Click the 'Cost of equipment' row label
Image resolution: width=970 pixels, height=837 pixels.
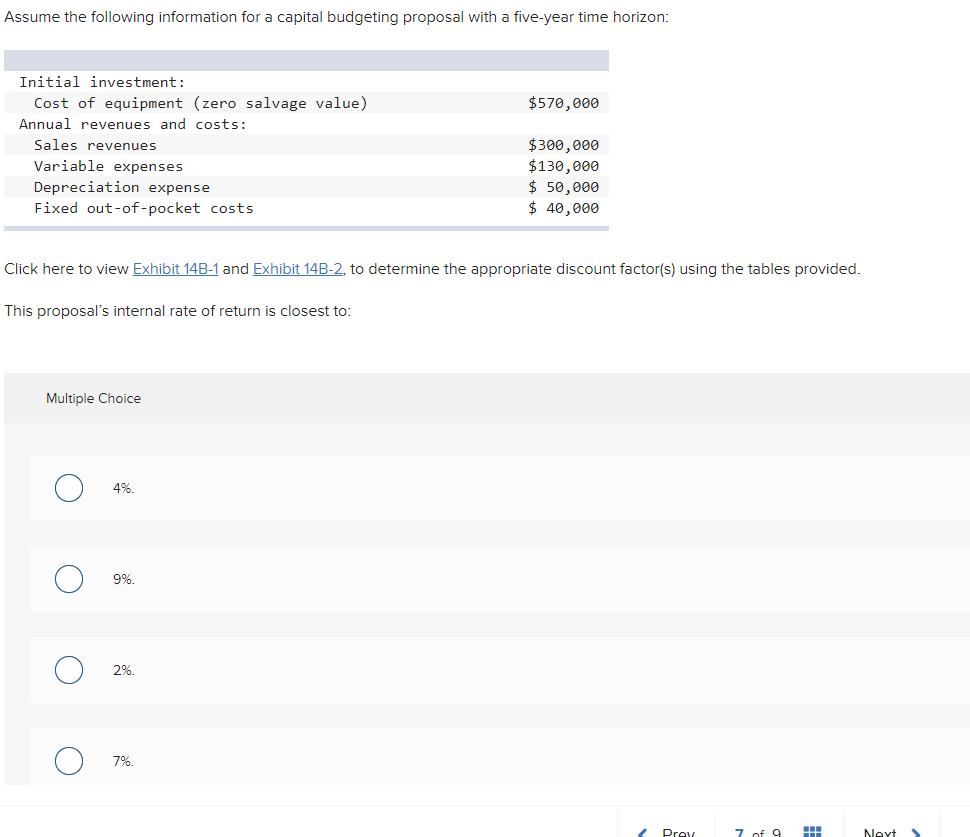[x=201, y=103]
